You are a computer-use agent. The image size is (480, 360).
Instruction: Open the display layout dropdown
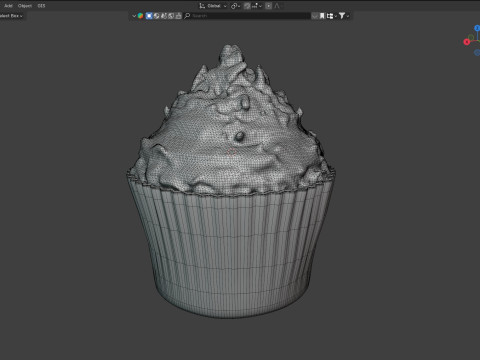[x=331, y=16]
